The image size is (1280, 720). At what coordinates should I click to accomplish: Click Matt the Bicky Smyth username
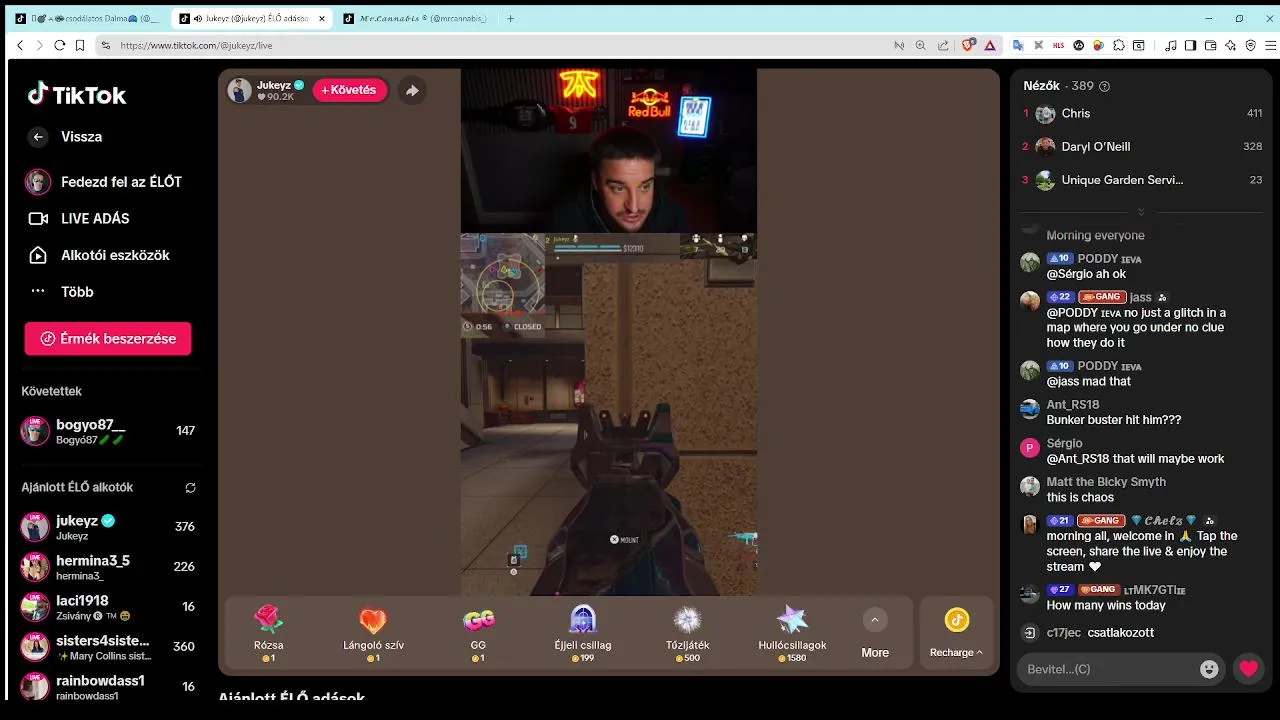coord(1106,482)
